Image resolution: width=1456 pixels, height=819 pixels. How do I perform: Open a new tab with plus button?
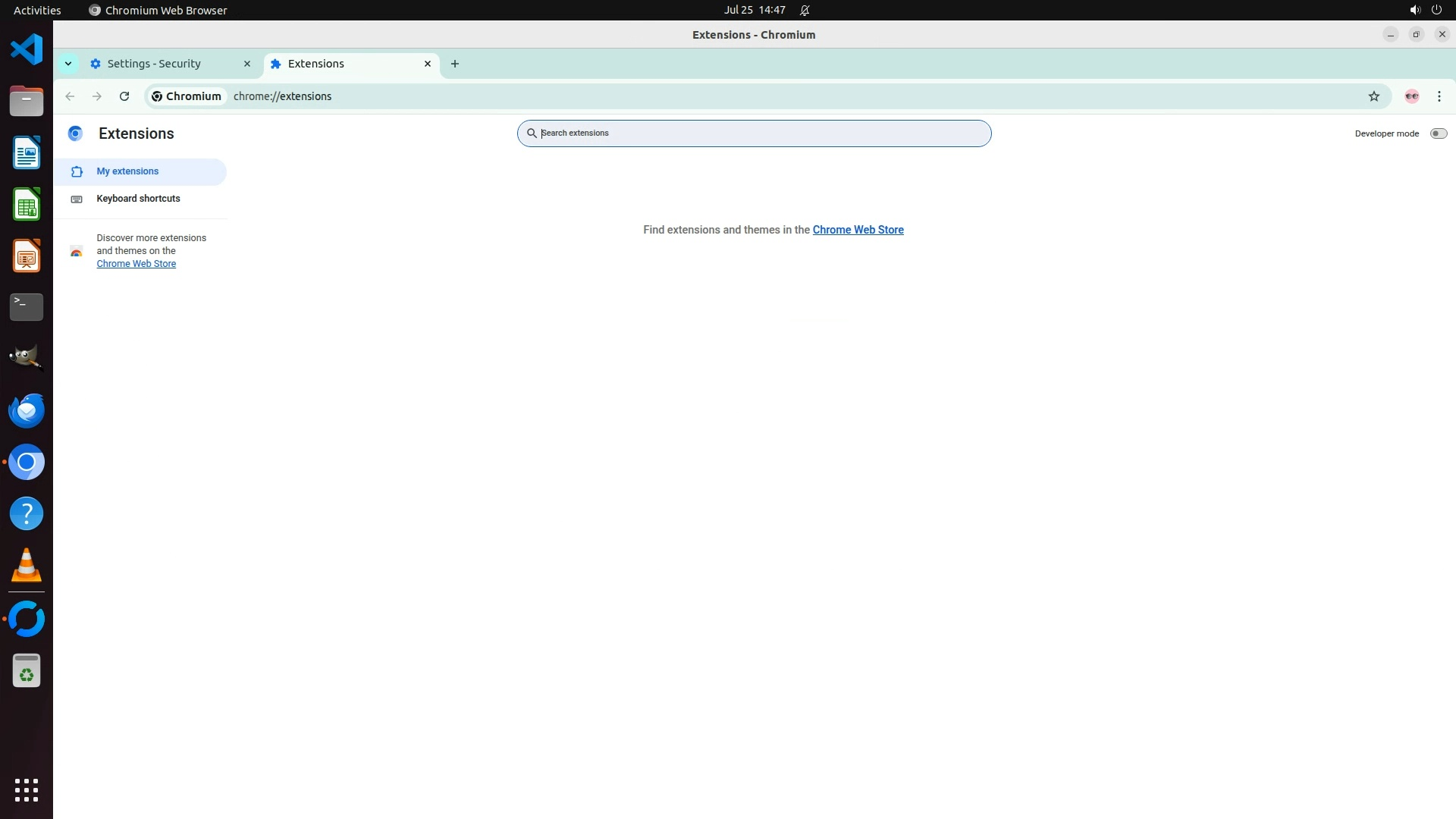pos(454,64)
